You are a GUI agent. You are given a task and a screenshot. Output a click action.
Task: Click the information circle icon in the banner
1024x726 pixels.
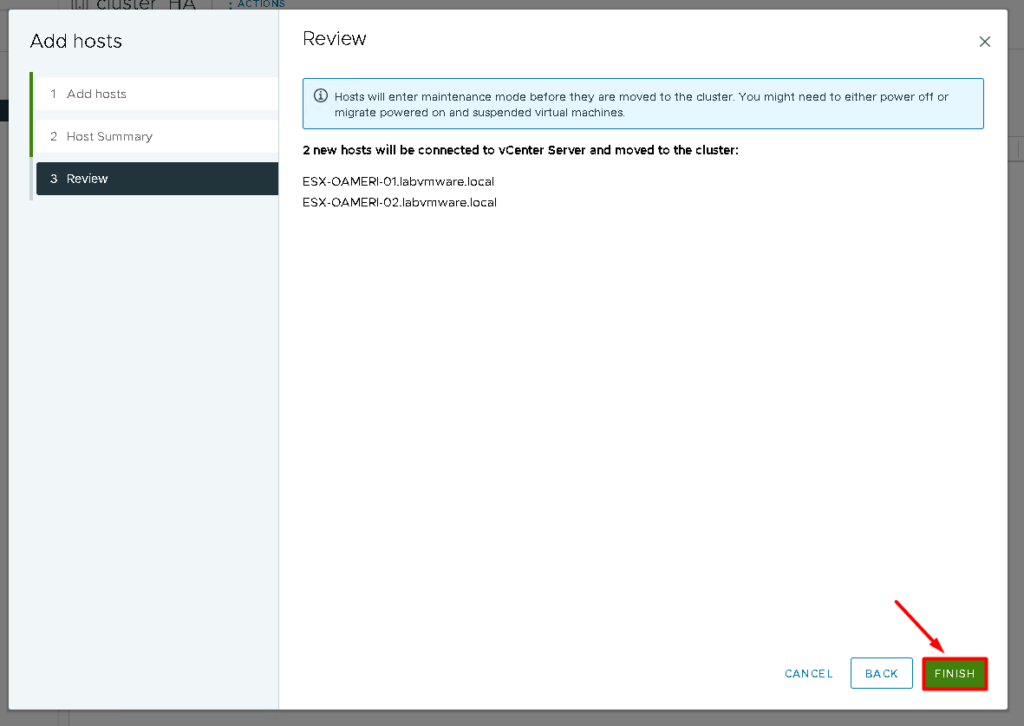coord(319,96)
